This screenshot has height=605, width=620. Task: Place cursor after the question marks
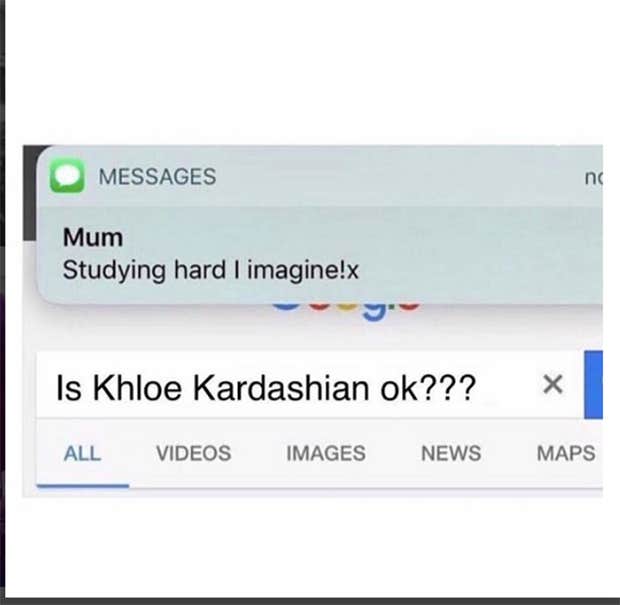[x=477, y=388]
